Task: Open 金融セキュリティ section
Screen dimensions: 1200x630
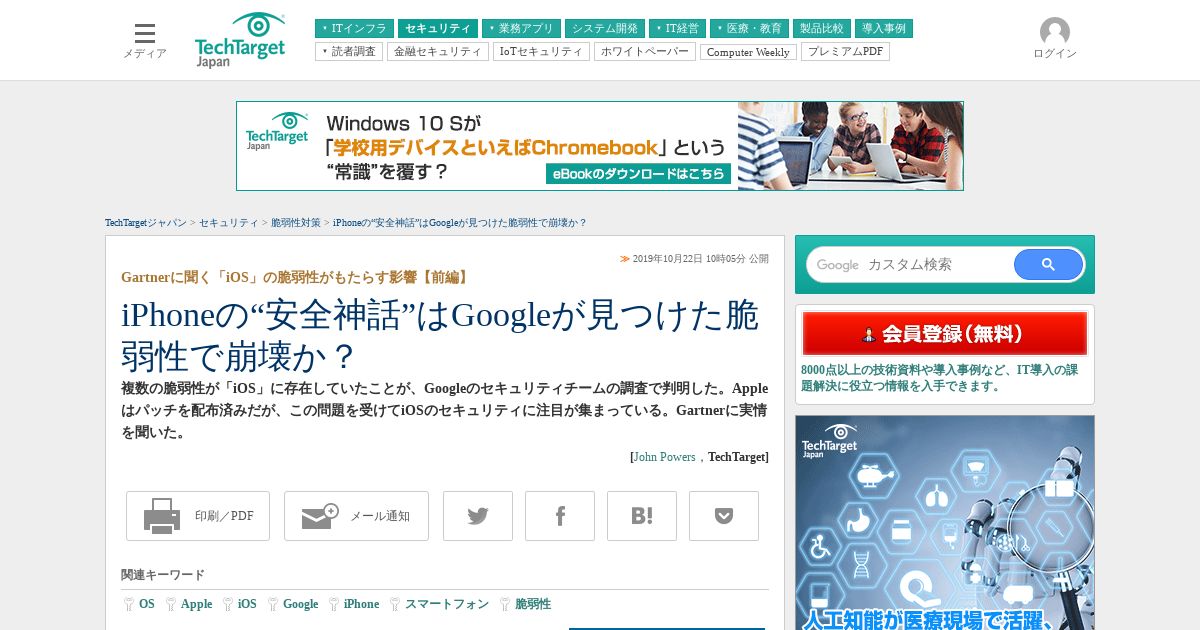Action: coord(438,52)
